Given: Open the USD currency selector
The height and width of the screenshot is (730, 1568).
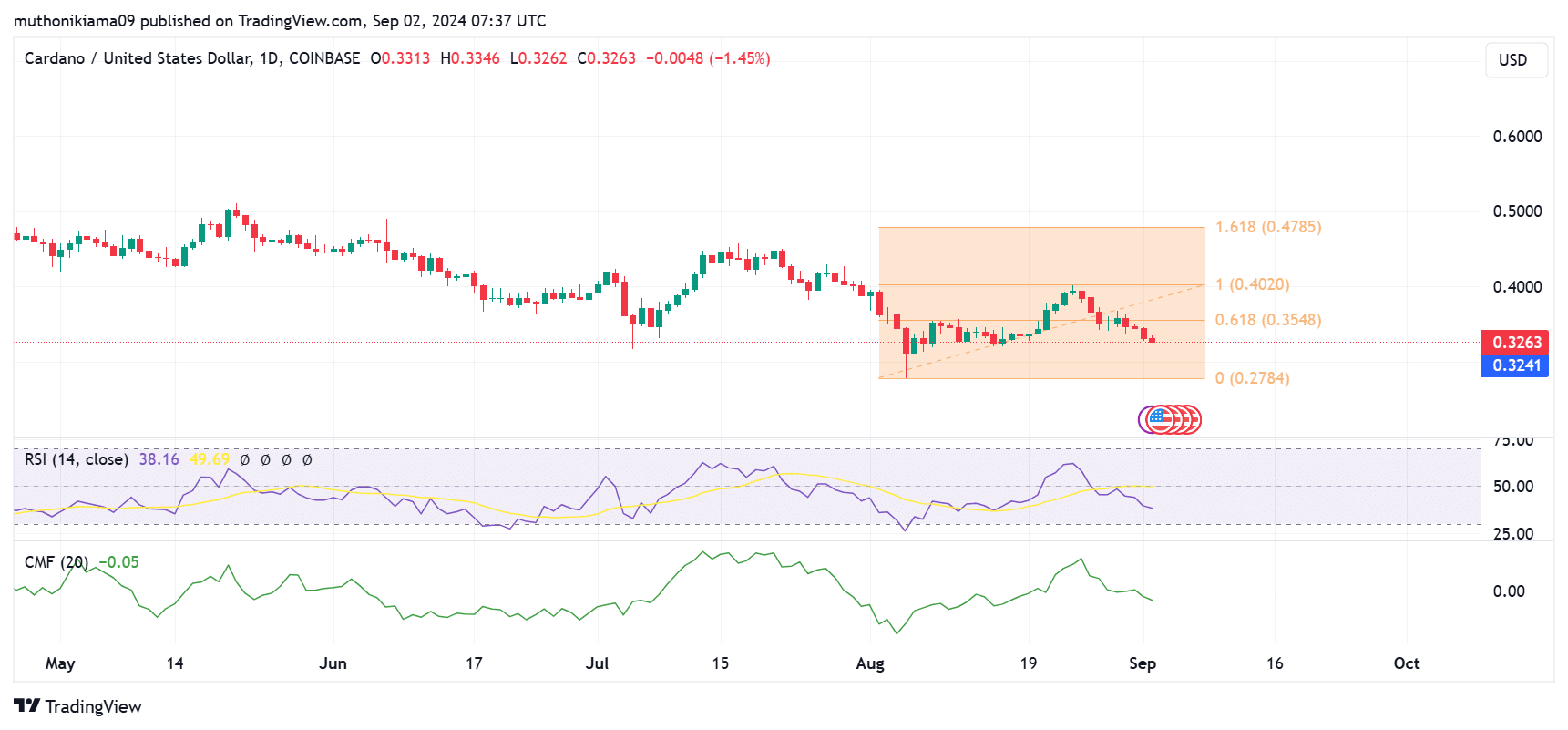Looking at the screenshot, I should pyautogui.click(x=1515, y=60).
